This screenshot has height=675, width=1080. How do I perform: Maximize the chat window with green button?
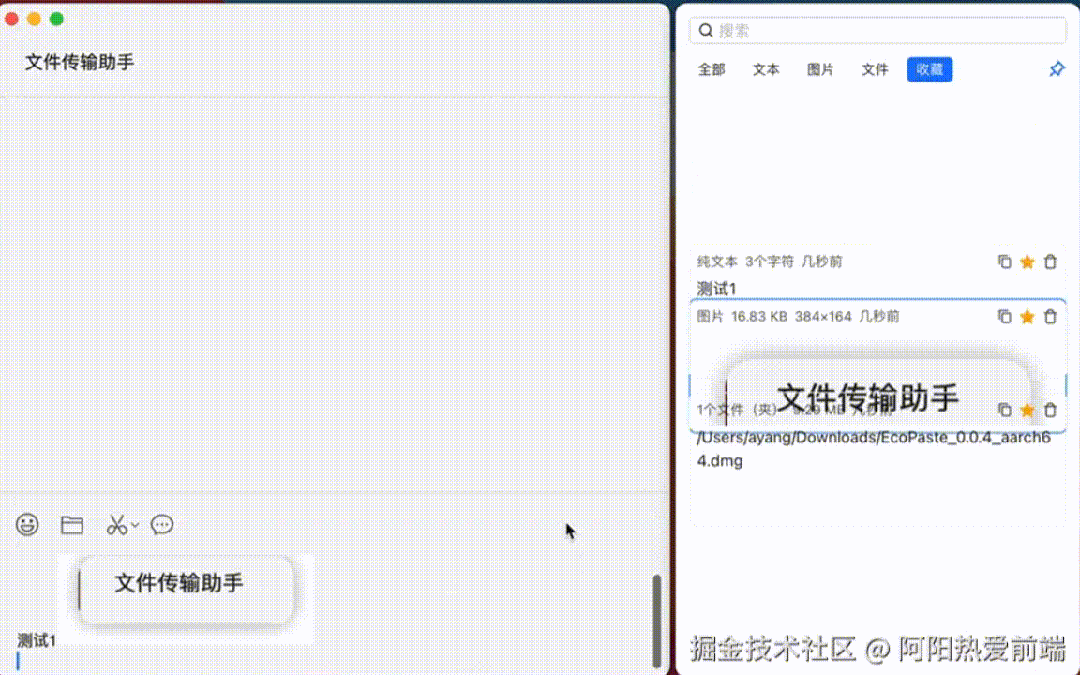[56, 19]
